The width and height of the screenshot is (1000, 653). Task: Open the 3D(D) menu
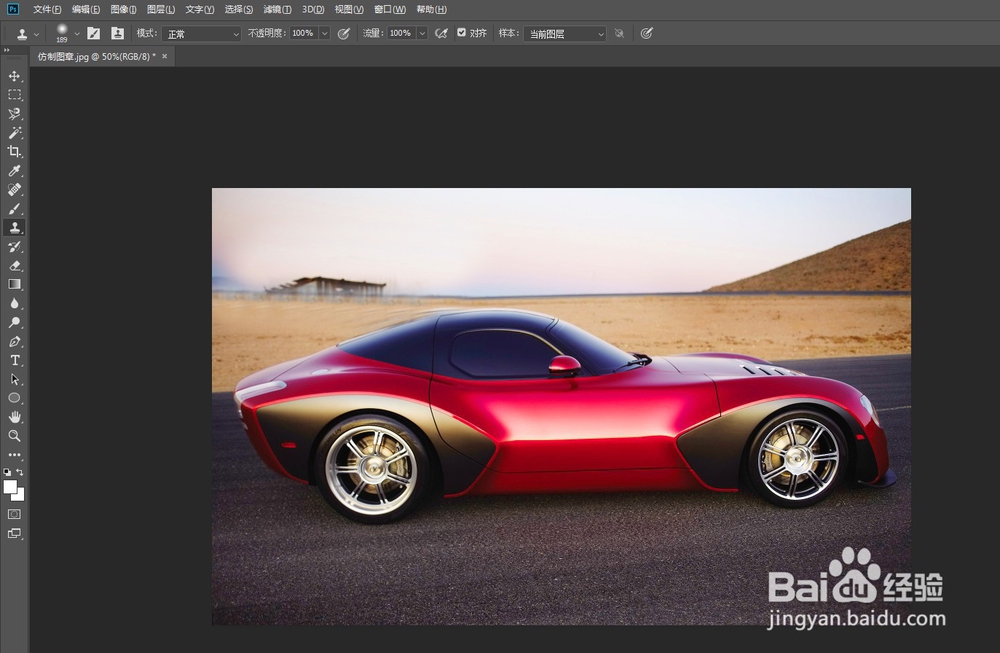(x=313, y=10)
